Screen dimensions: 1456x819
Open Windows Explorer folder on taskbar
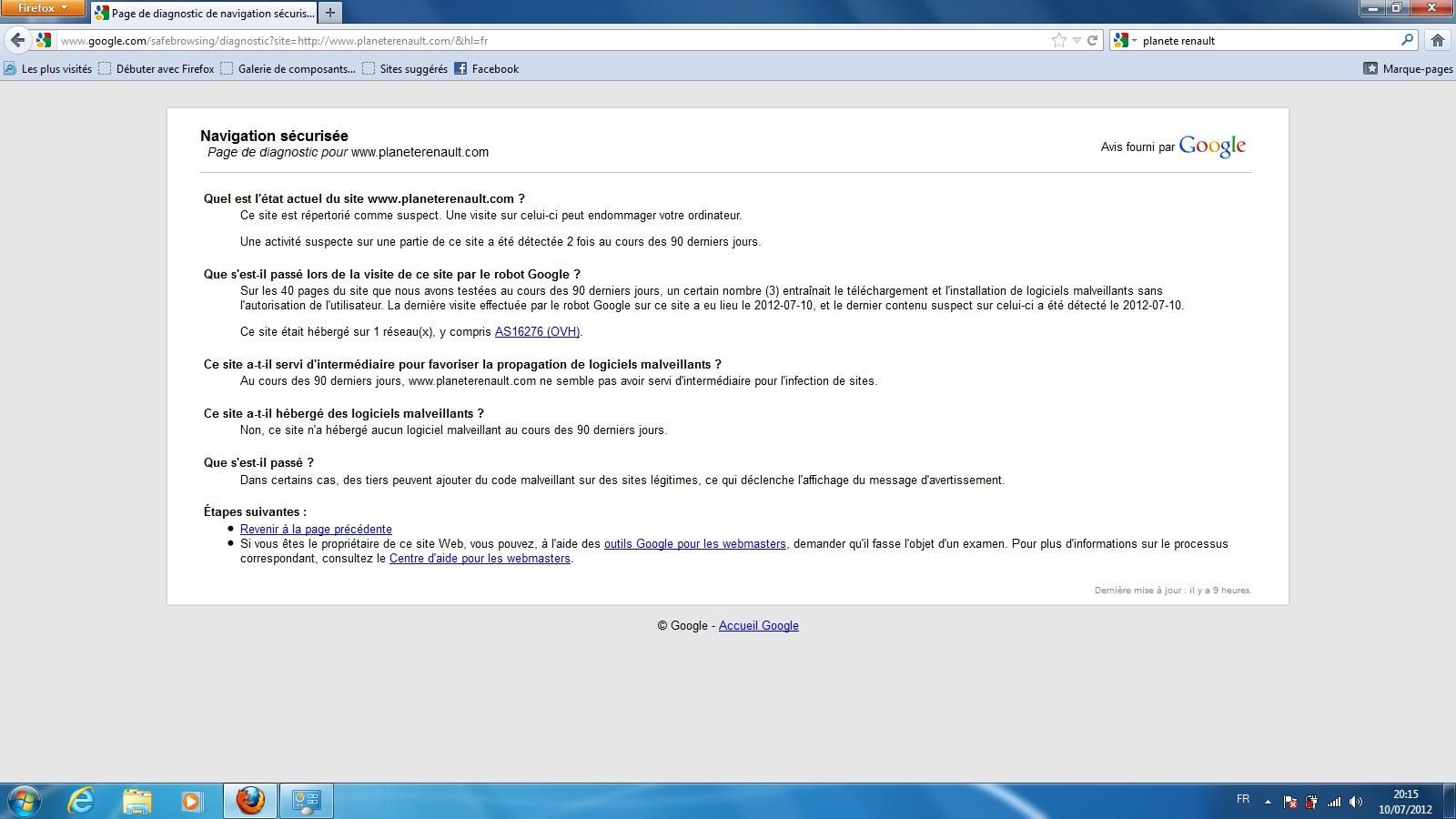pos(136,801)
